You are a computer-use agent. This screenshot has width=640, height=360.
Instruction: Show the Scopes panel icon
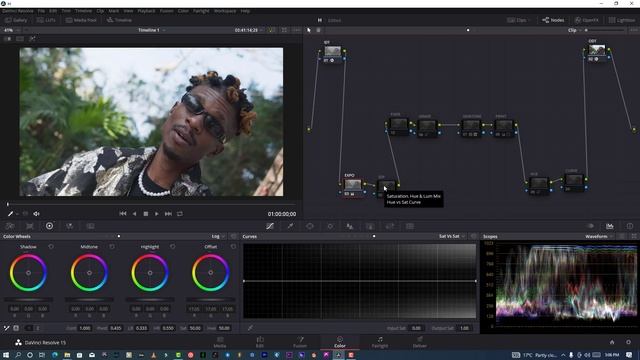click(609, 226)
